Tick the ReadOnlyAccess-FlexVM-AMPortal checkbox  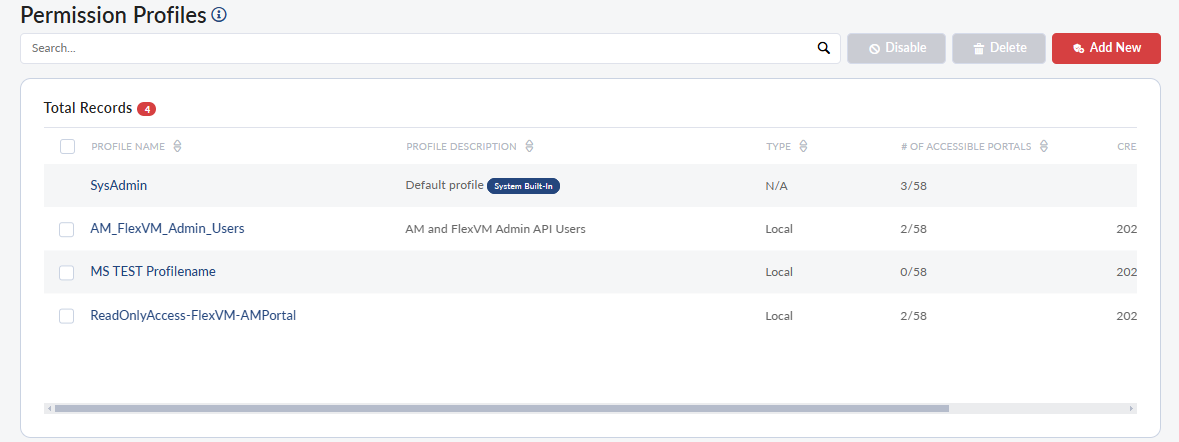pyautogui.click(x=67, y=316)
